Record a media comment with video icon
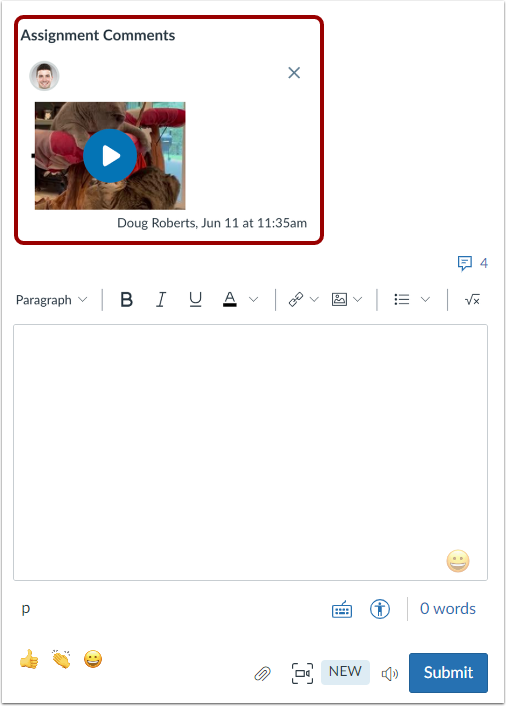The image size is (506, 706). tap(303, 673)
